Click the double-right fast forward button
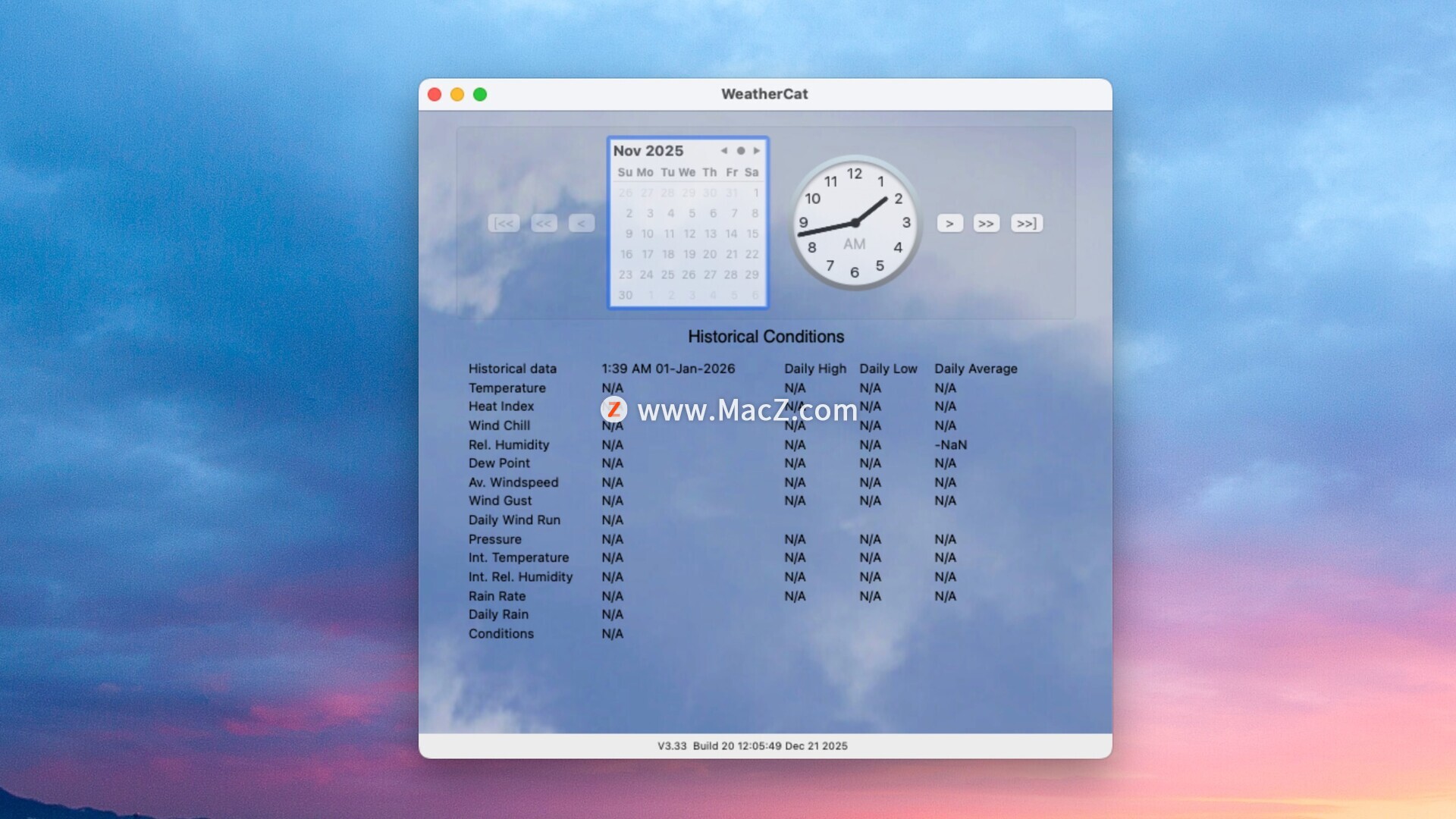 click(x=986, y=223)
